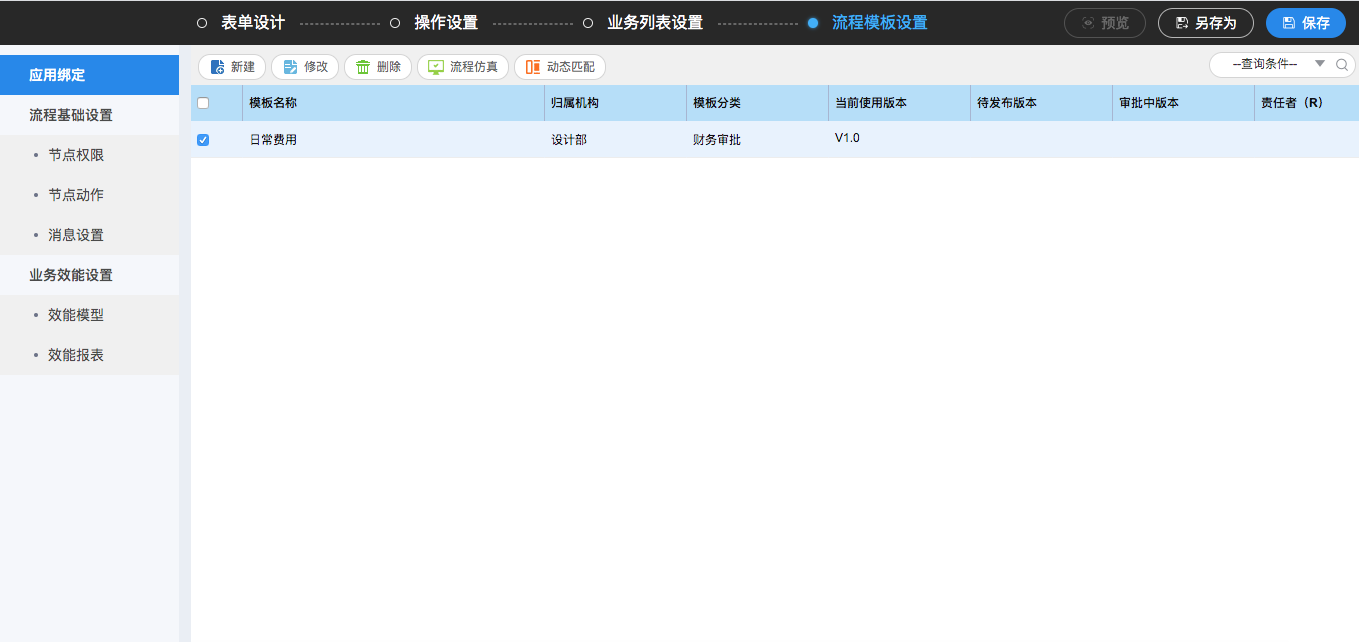Click the 操作设置 step circle marker
Viewport: 1359px width, 642px height.
point(395,23)
